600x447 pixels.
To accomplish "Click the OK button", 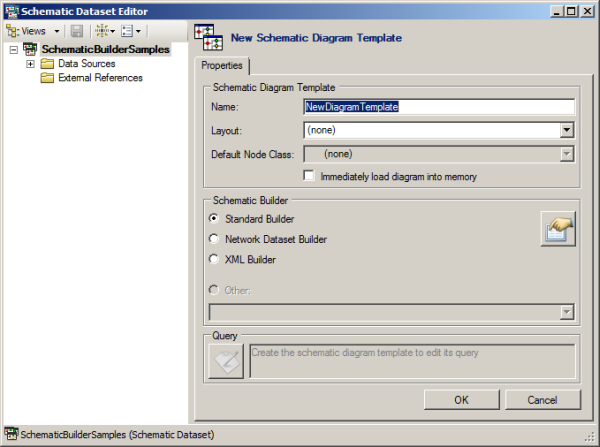I will point(461,400).
